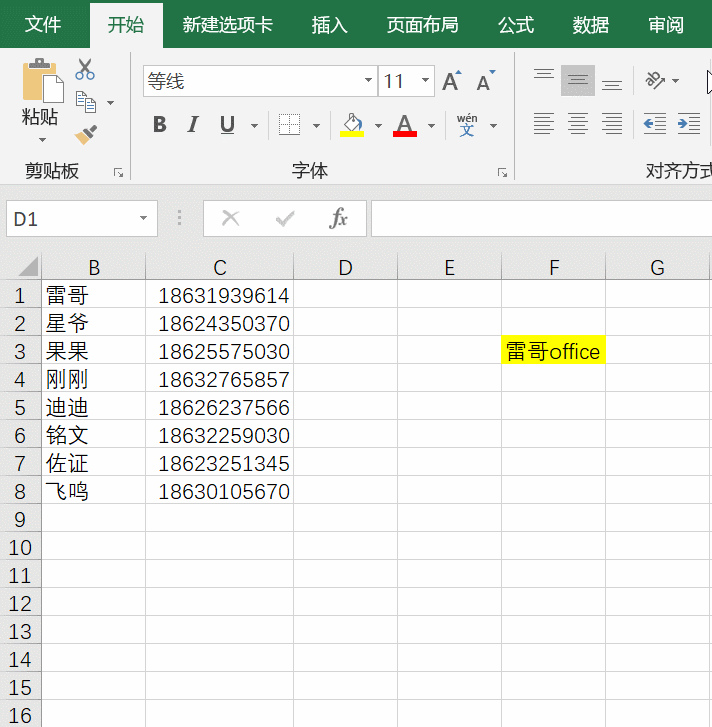Toggle align left
The height and width of the screenshot is (727, 712).
tap(544, 124)
